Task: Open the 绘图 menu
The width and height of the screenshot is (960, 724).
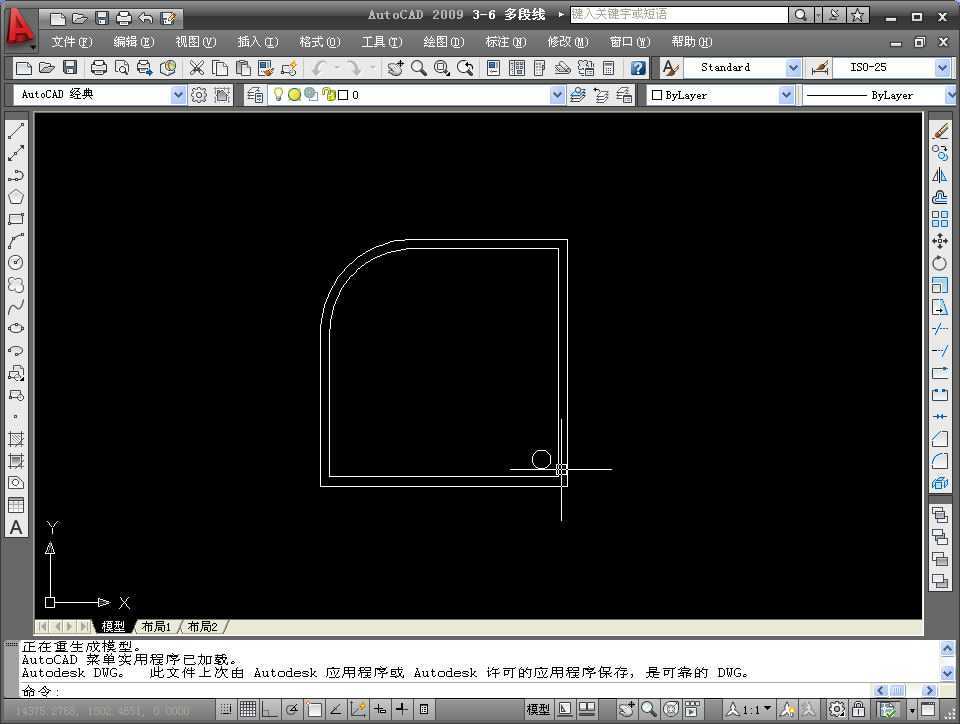Action: 444,42
